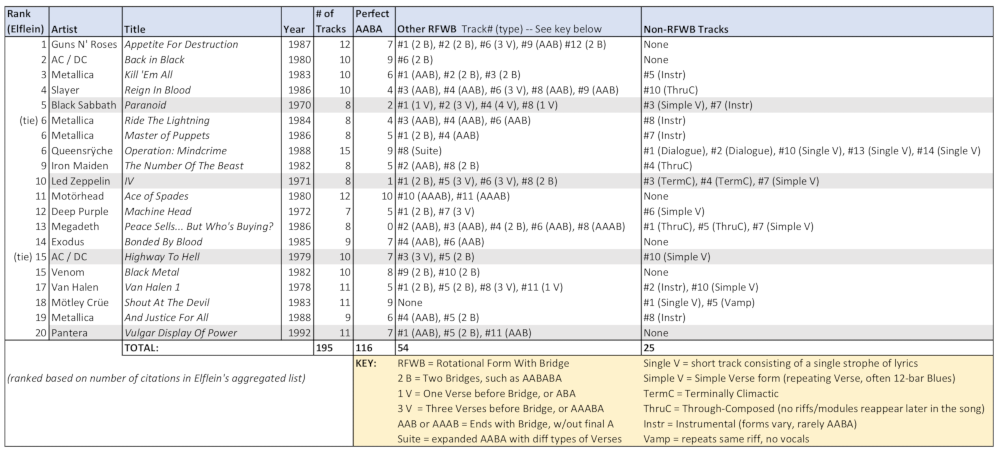This screenshot has height=452, width=1000.
Task: Click the KEY label in the legend
Action: [366, 363]
